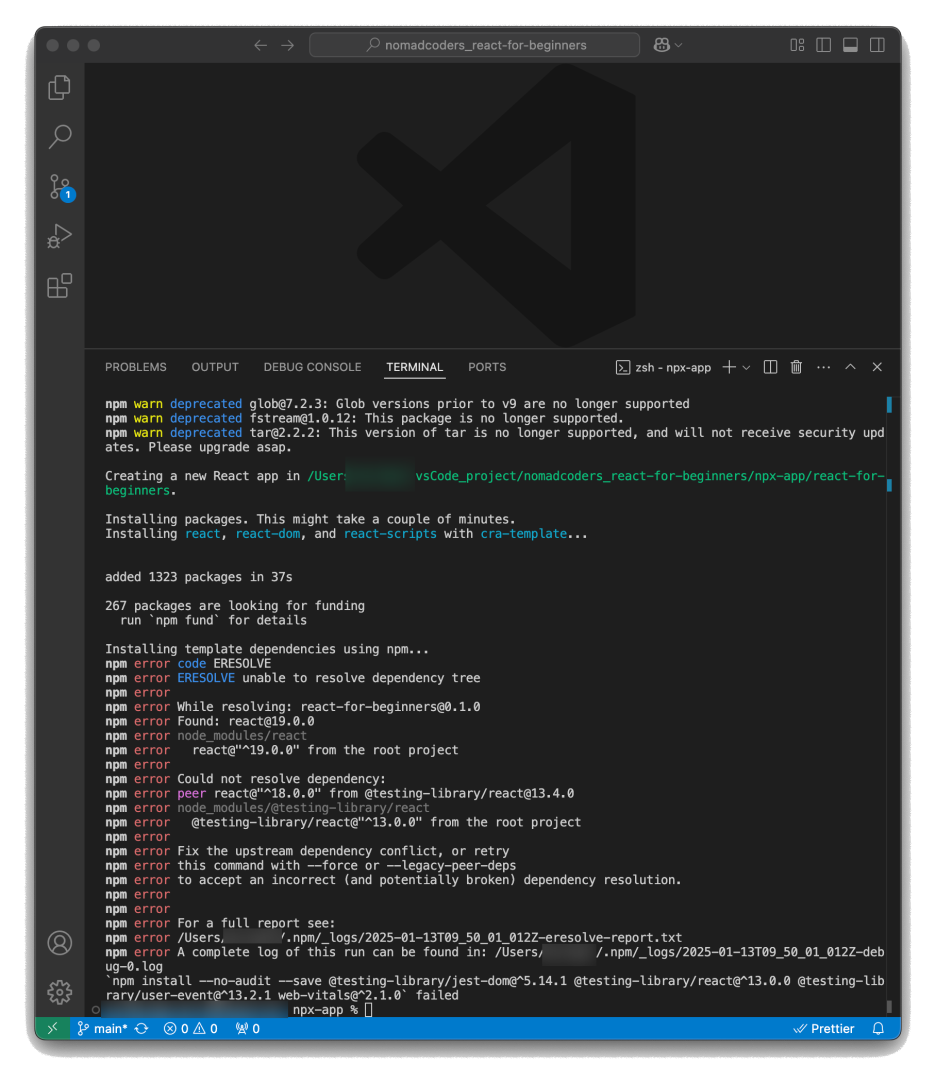Open the Explorer view in activity bar
This screenshot has height=1083, width=936.
pyautogui.click(x=59, y=87)
